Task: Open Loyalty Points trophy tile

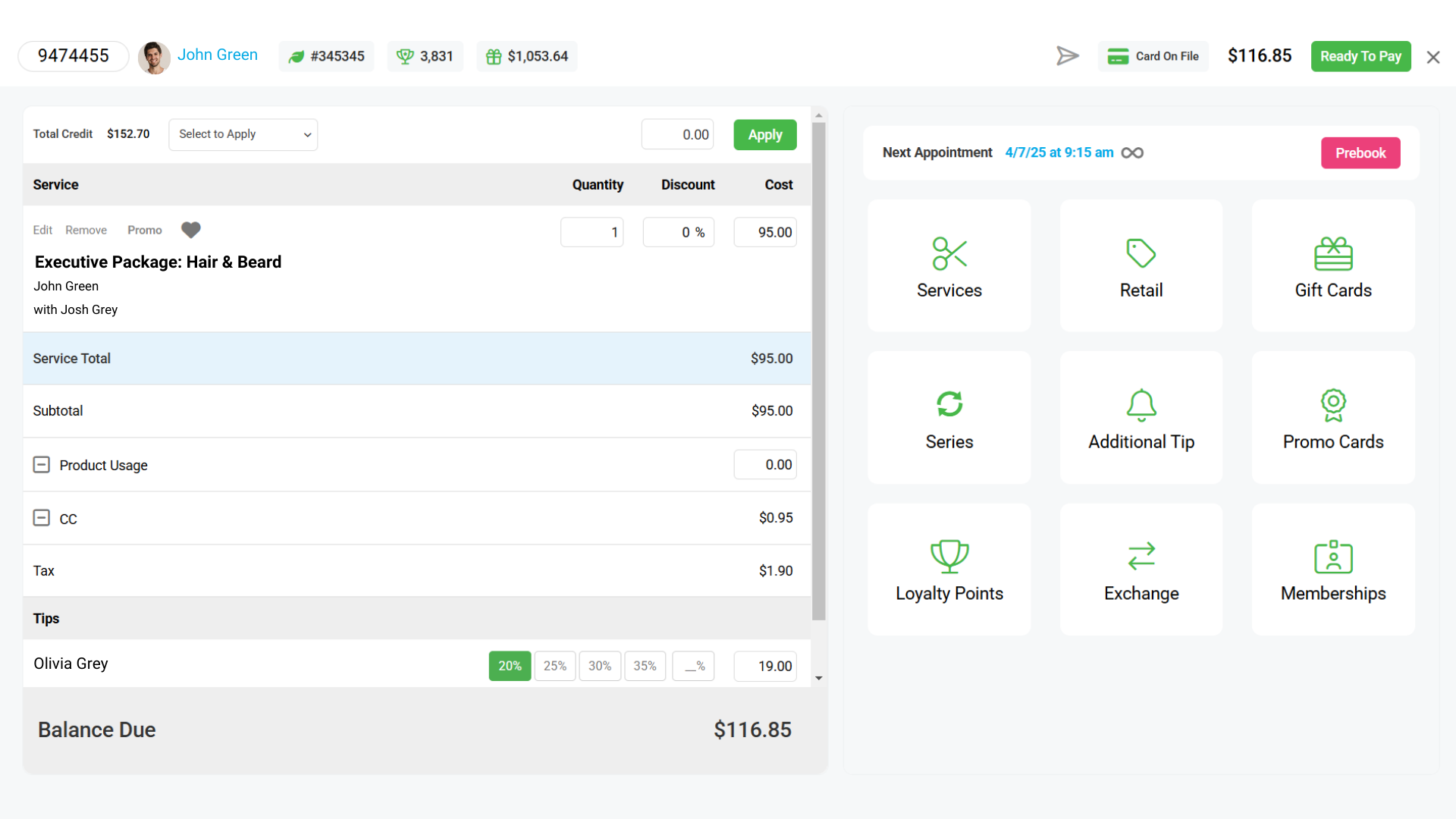Action: coord(949,570)
